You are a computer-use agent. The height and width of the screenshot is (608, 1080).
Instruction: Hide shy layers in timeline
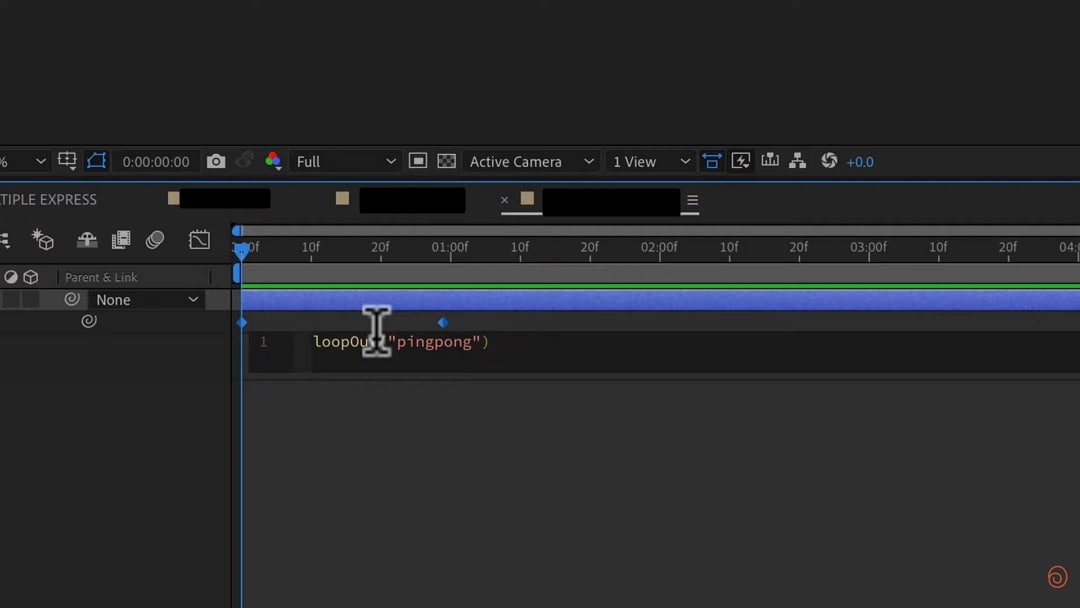tap(87, 240)
